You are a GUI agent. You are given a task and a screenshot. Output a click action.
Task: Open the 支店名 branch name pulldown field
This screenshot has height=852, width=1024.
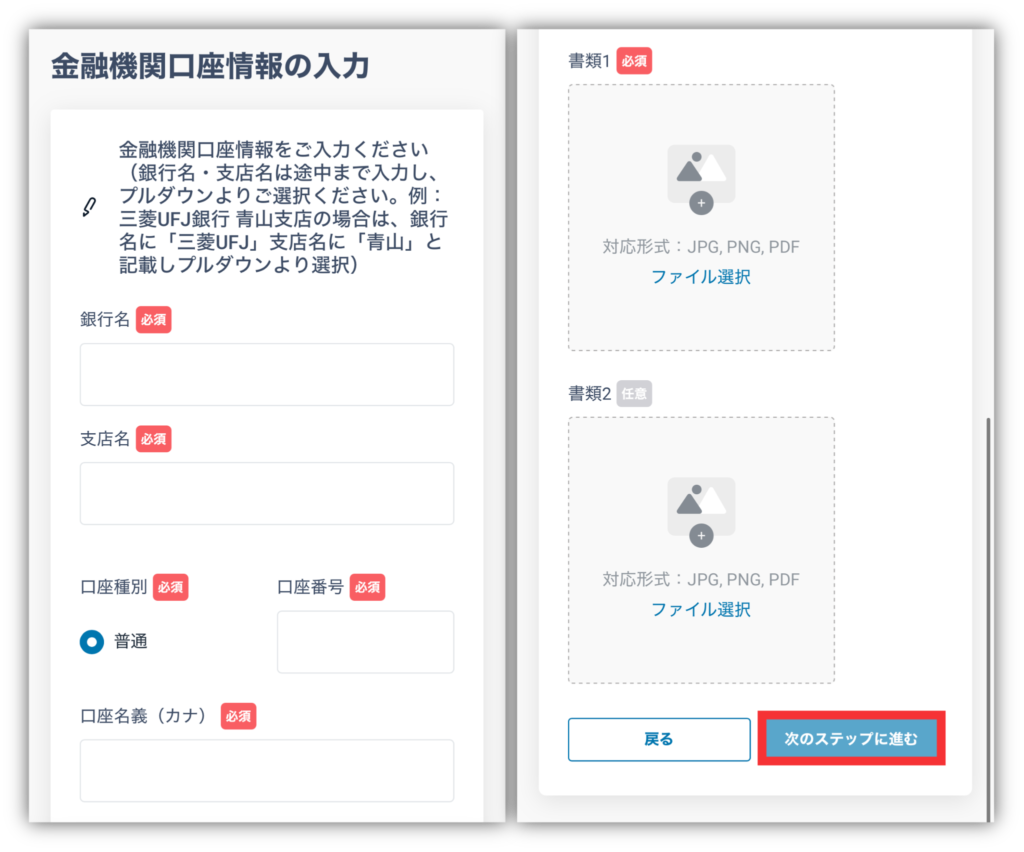pyautogui.click(x=267, y=493)
